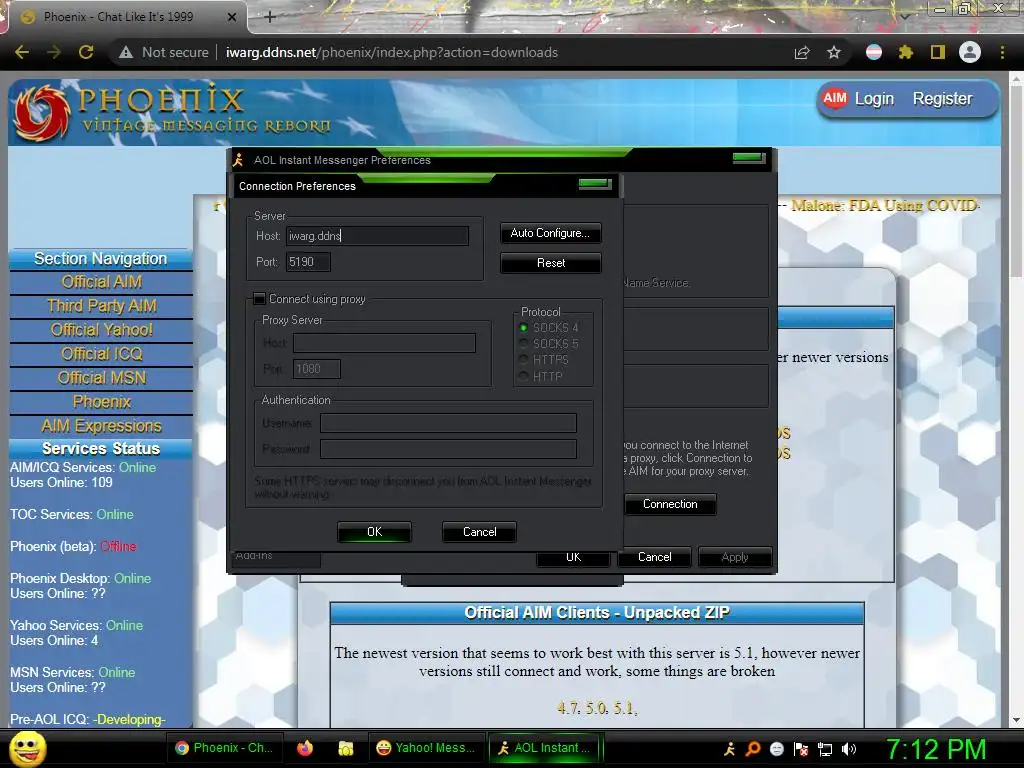Select the HTTP protocol radio
The width and height of the screenshot is (1024, 768).
coord(523,376)
